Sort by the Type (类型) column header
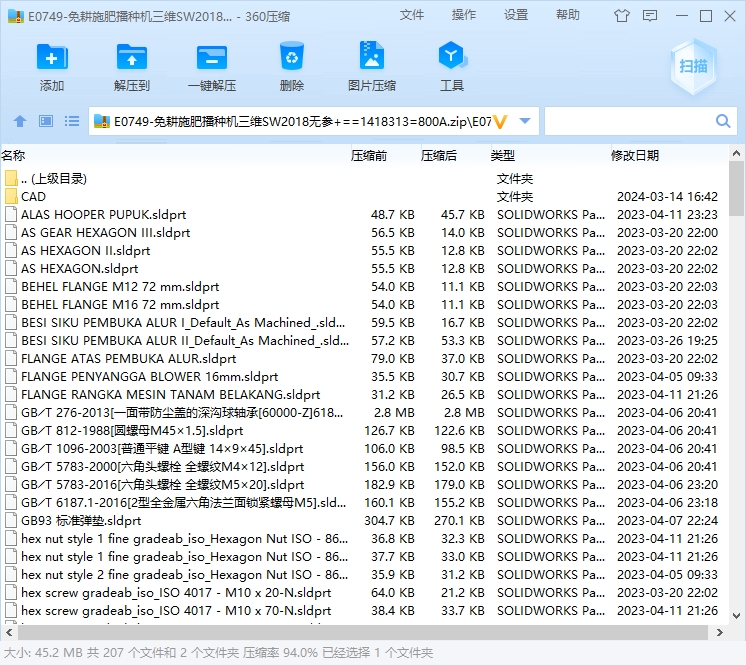Screen dimensions: 746x665 (x=503, y=155)
